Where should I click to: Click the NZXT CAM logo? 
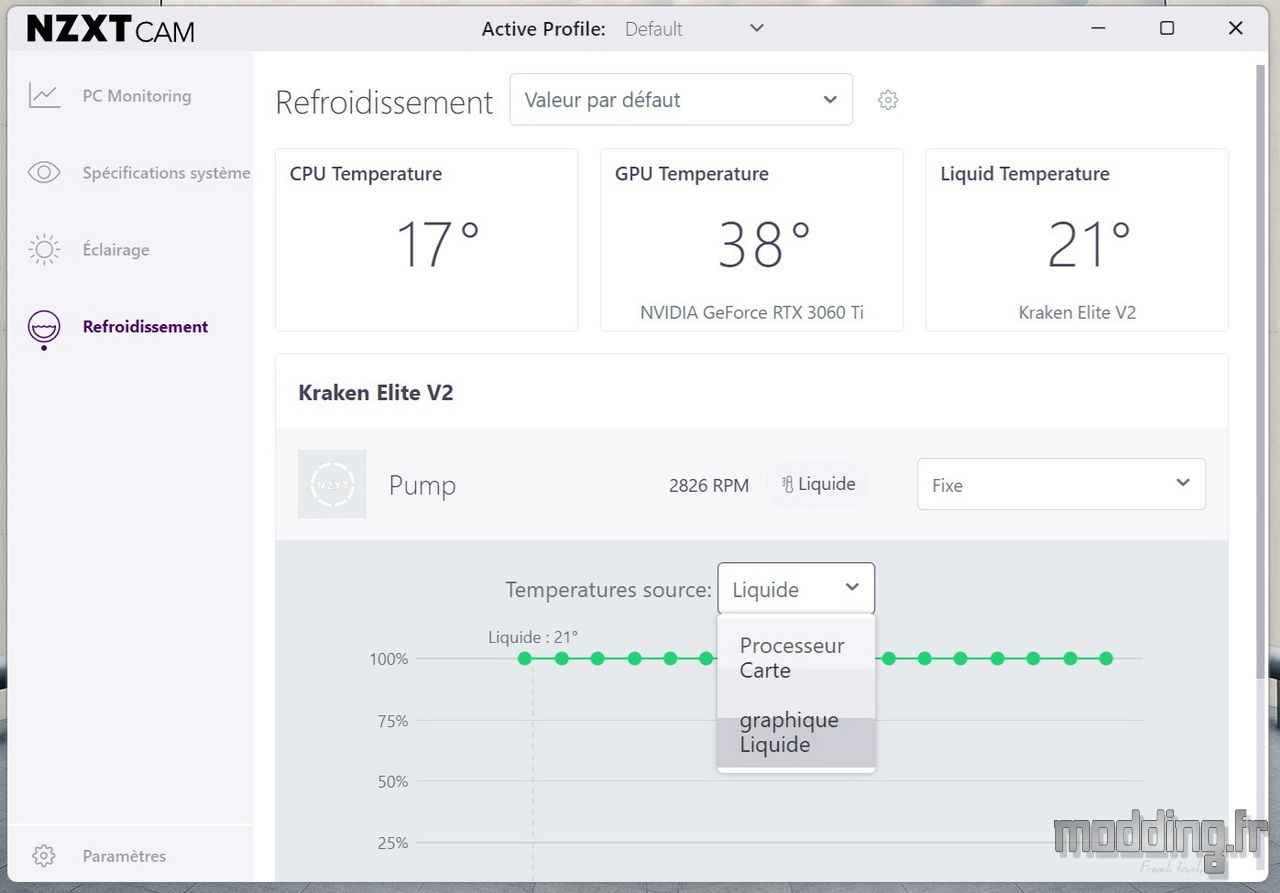pyautogui.click(x=111, y=30)
